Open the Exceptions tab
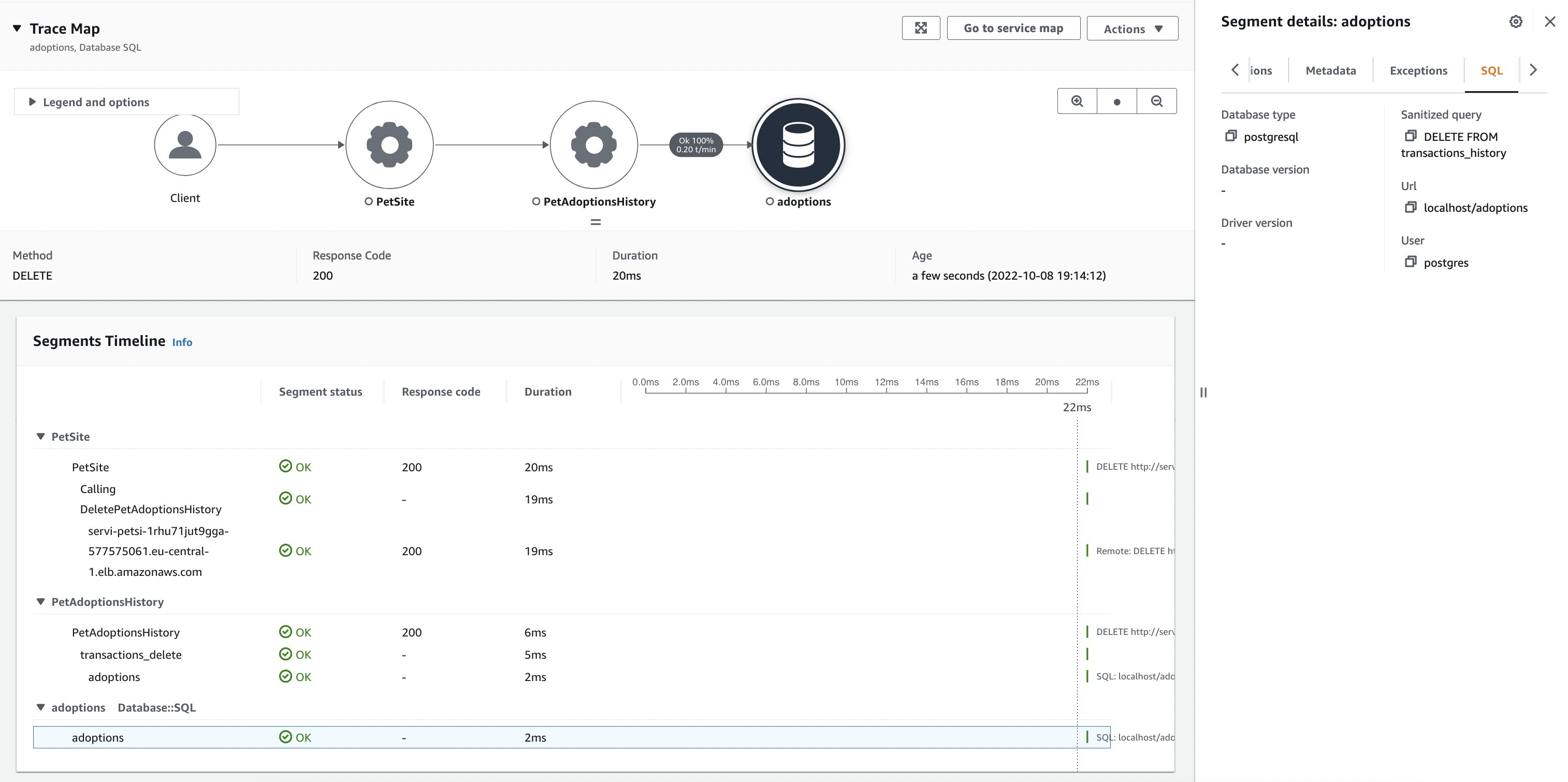This screenshot has height=782, width=1568. [x=1419, y=70]
